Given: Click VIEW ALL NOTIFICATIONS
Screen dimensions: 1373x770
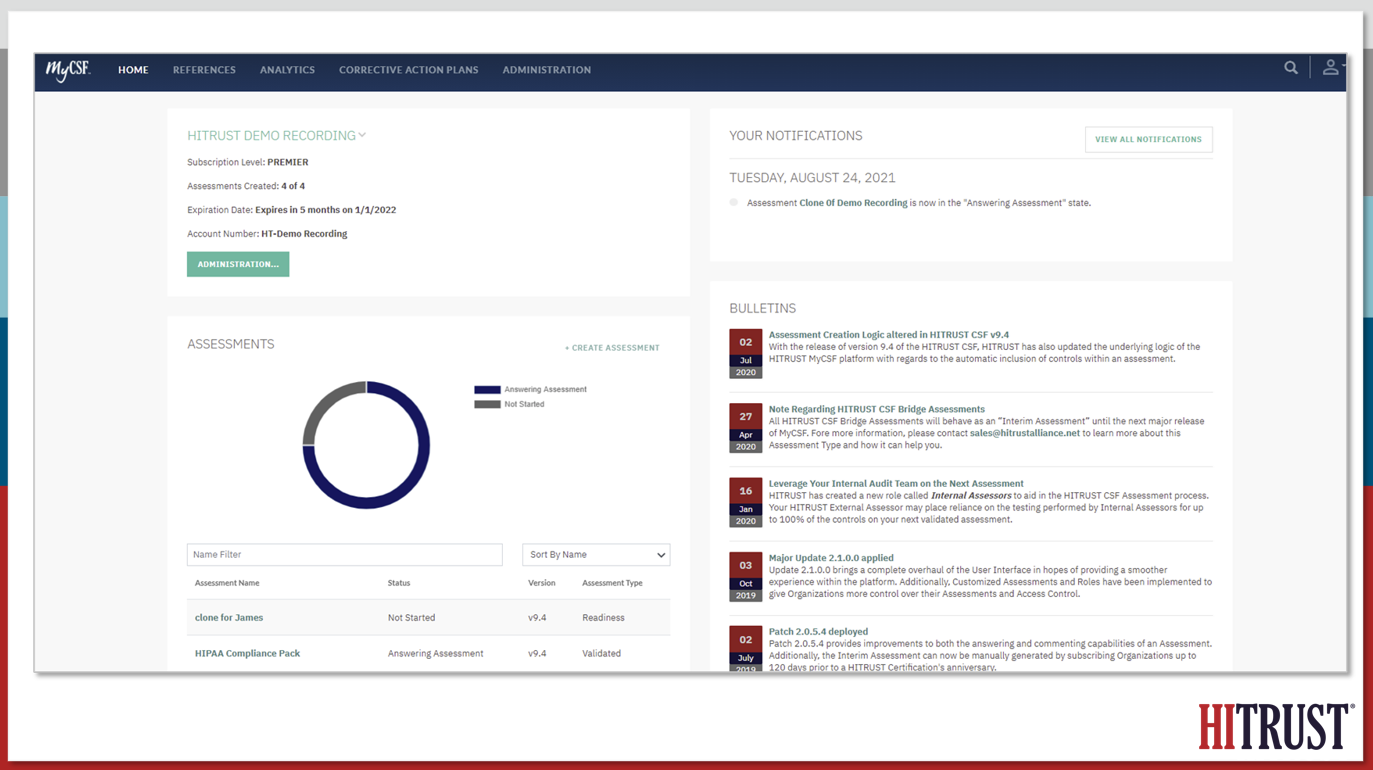Looking at the screenshot, I should click(x=1148, y=139).
